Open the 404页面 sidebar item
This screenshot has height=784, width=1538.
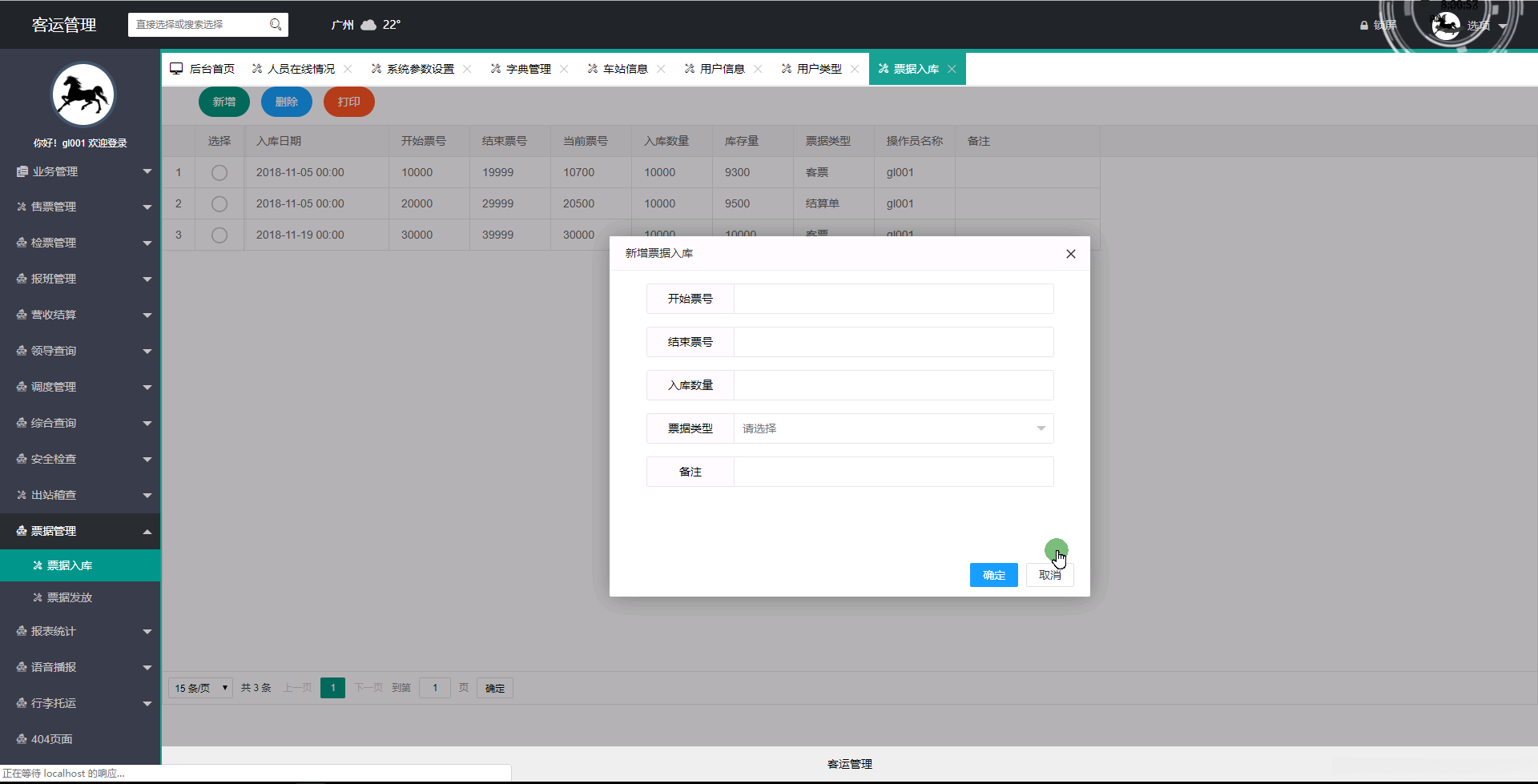[x=51, y=738]
